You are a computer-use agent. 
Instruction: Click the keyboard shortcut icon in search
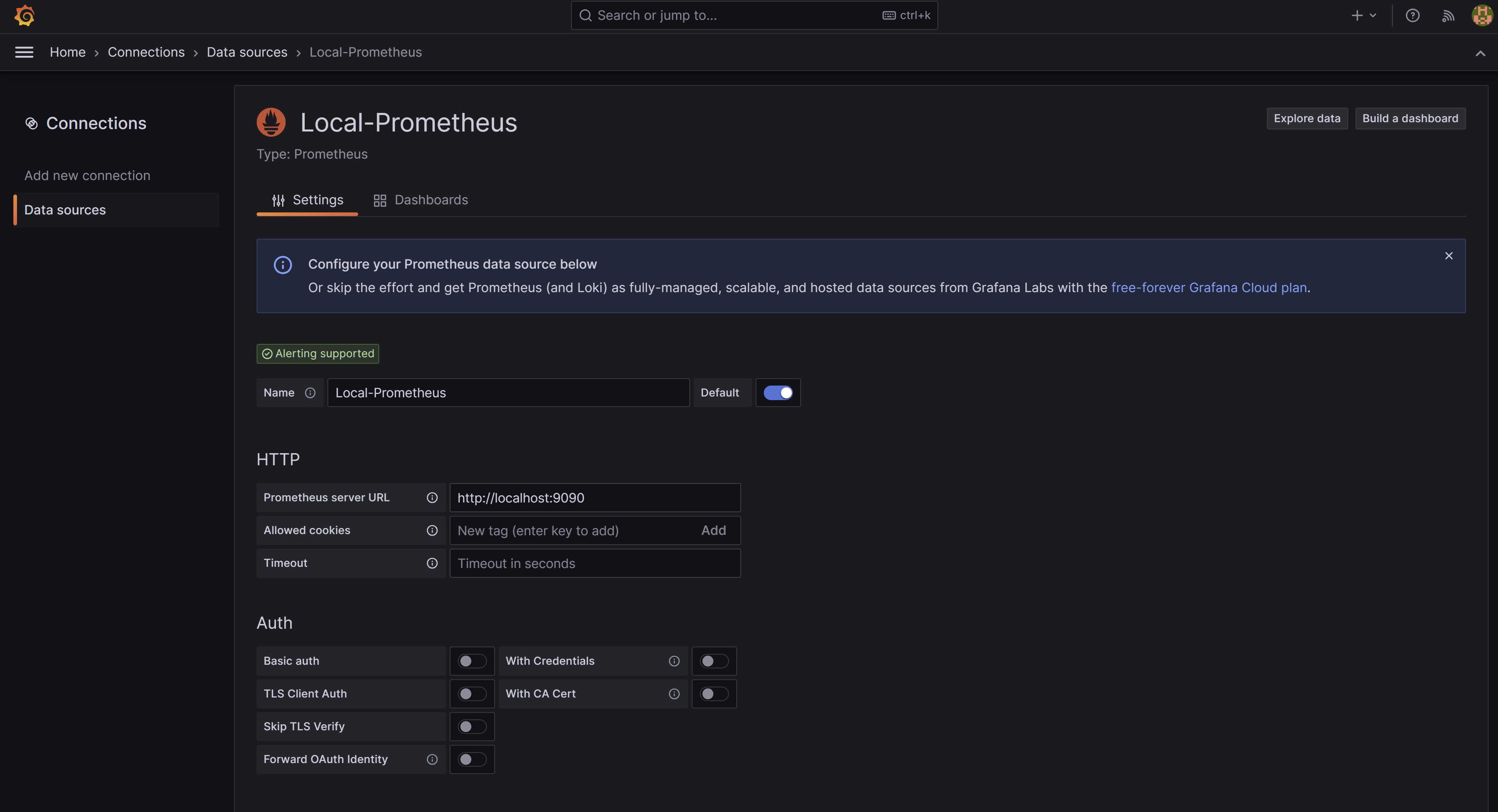click(888, 16)
